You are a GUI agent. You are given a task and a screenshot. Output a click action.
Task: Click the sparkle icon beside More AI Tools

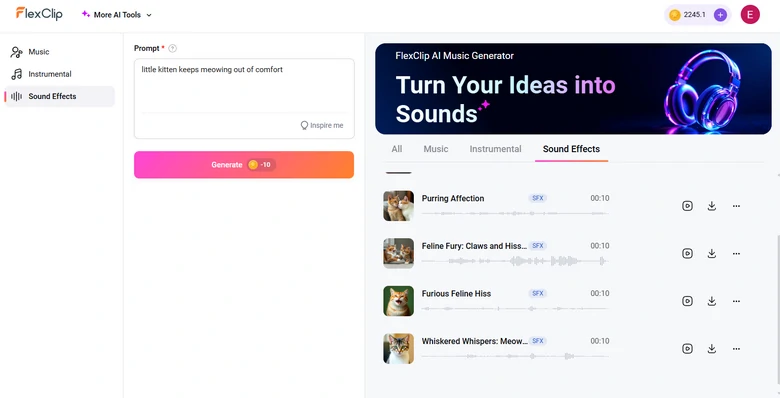86,14
